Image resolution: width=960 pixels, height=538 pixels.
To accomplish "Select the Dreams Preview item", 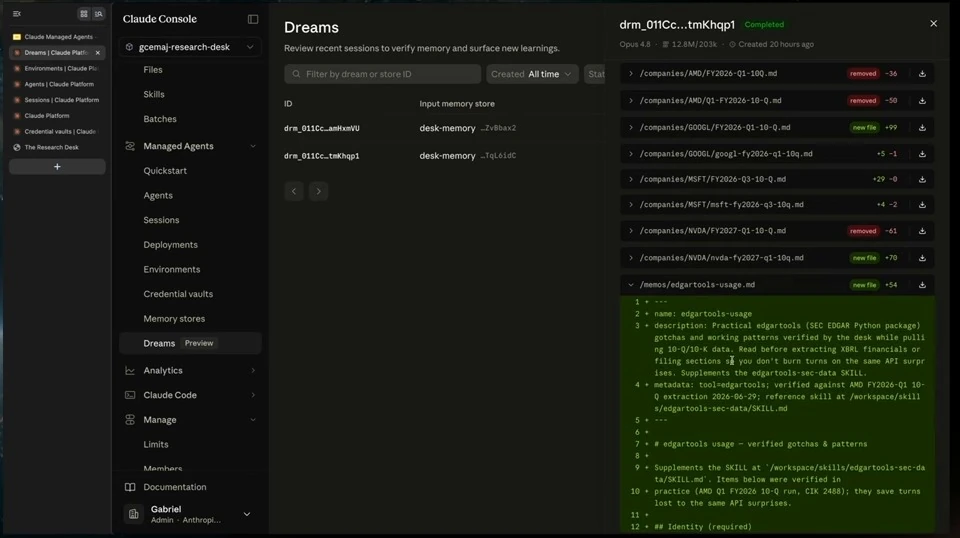I will tap(190, 343).
